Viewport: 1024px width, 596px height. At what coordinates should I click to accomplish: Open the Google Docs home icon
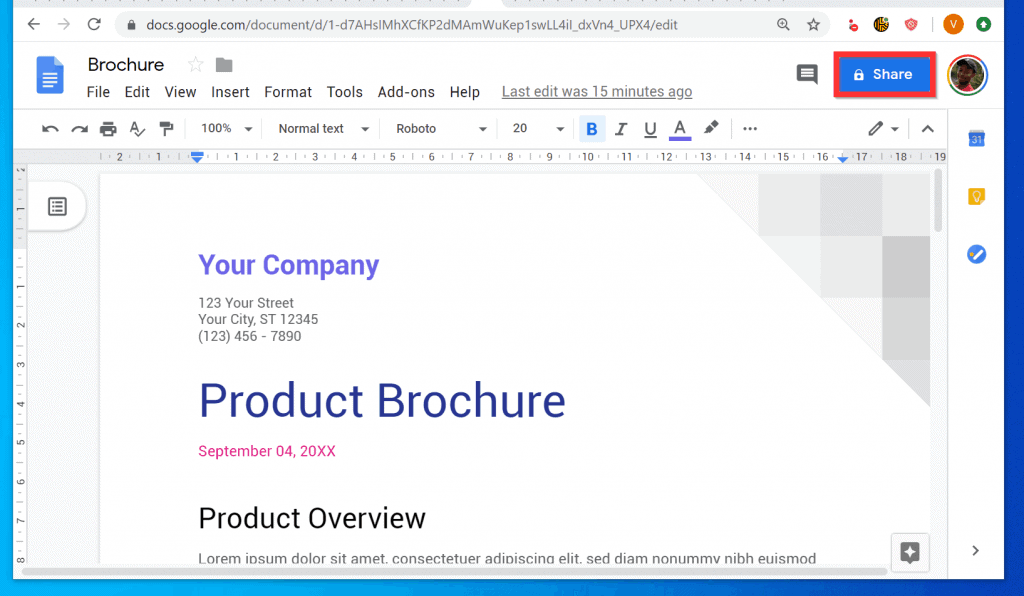50,74
